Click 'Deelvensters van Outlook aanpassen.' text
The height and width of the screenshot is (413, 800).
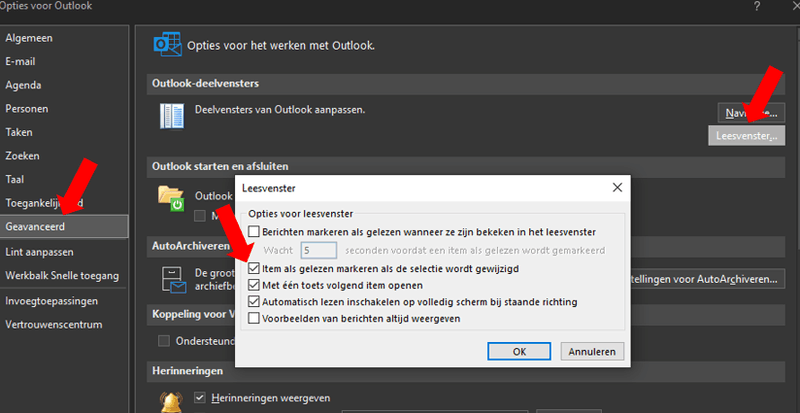click(x=280, y=110)
